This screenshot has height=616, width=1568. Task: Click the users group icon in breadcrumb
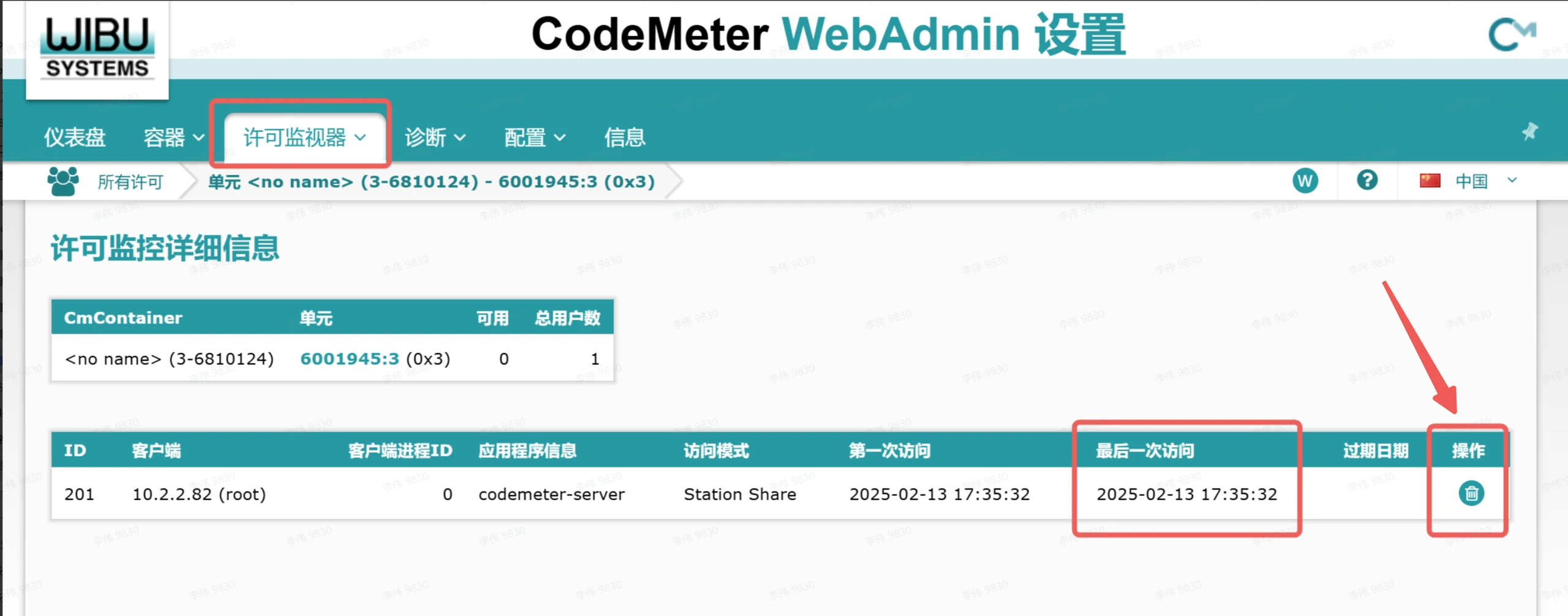coord(62,181)
